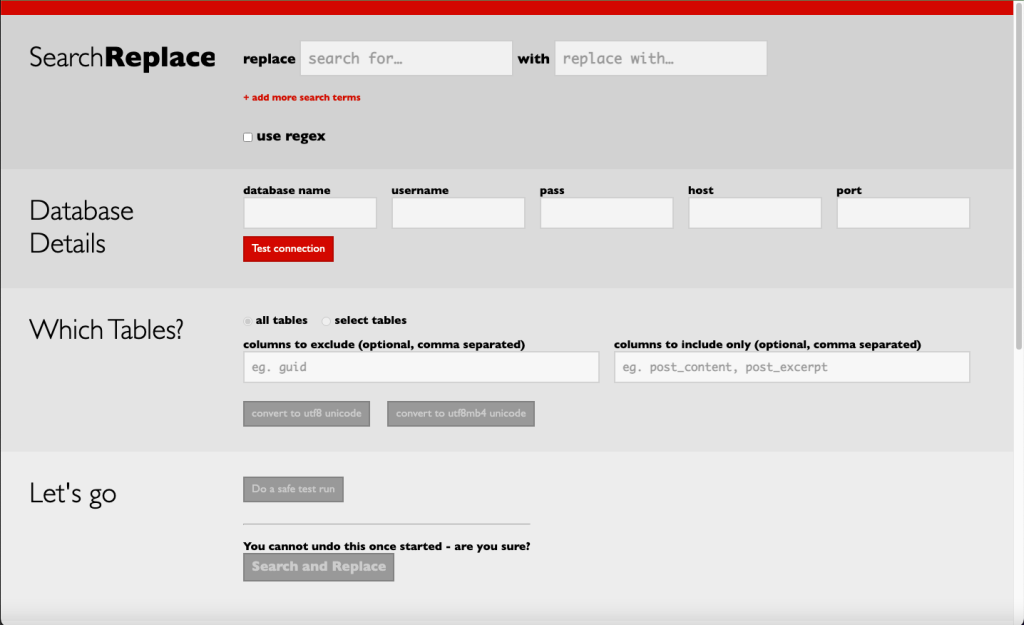Click 'convert to utf8mb4 unicode' button
This screenshot has height=625, width=1024.
click(x=460, y=413)
